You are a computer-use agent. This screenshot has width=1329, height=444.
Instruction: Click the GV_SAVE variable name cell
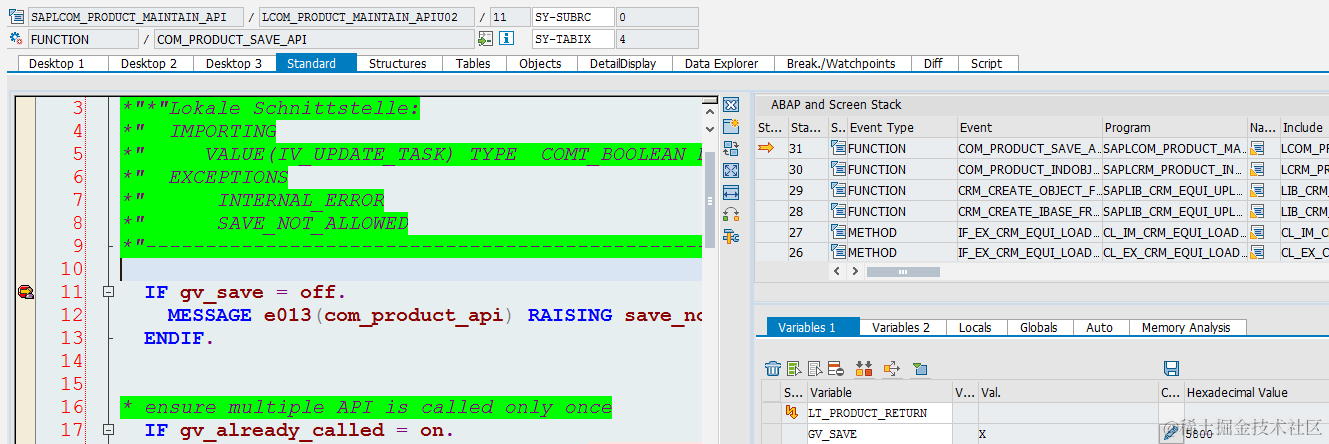point(879,433)
